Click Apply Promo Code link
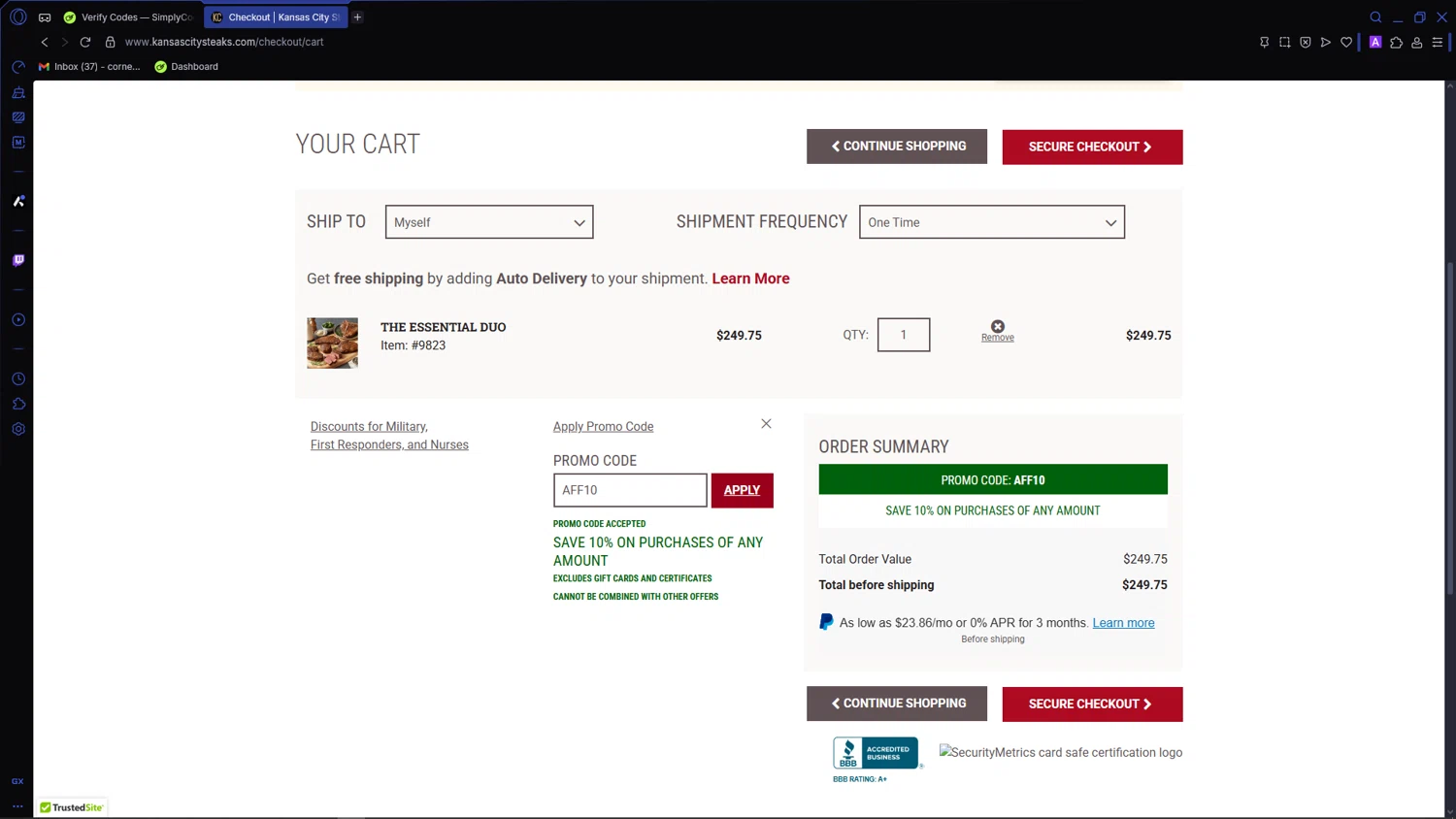The width and height of the screenshot is (1456, 819). click(603, 427)
